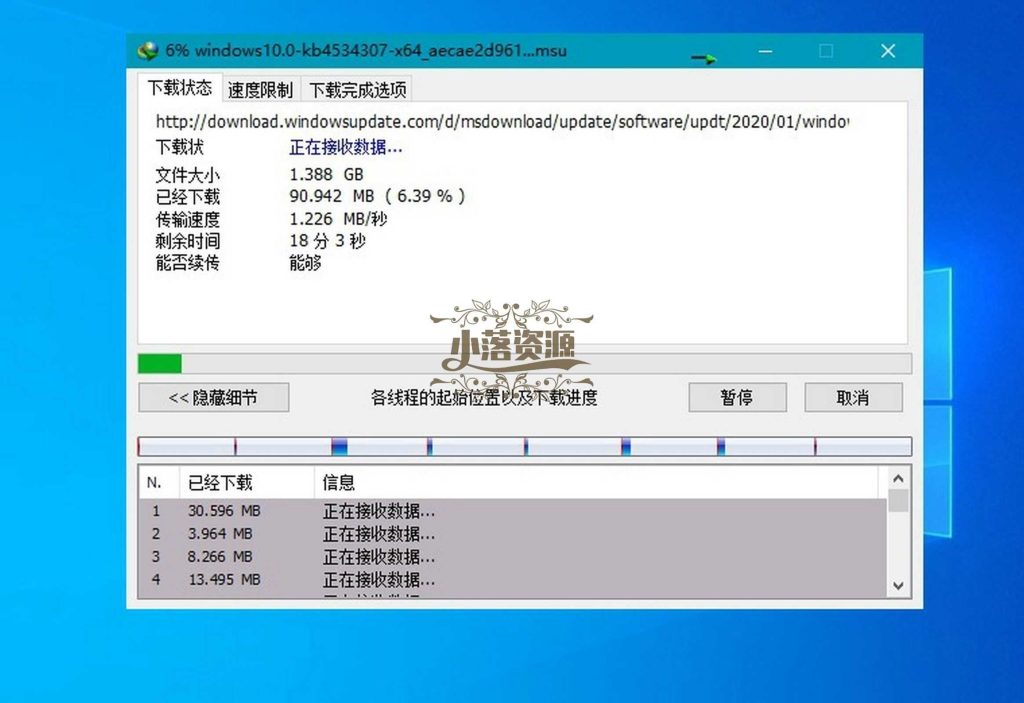Click the 文件大小 label
Screen dimensions: 1024x703
187,175
